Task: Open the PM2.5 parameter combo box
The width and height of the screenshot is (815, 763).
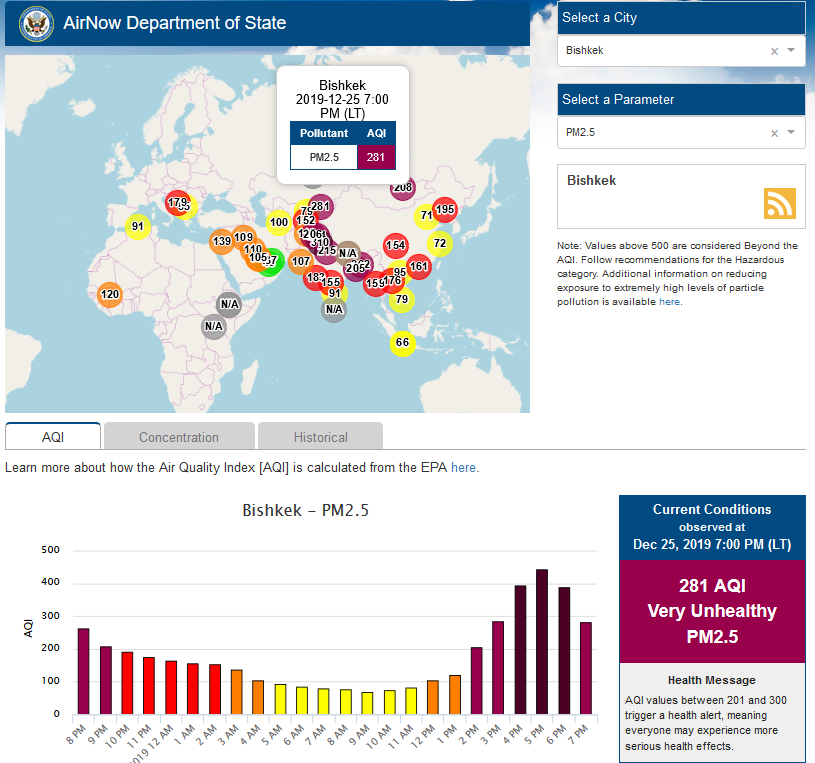Action: click(x=660, y=133)
